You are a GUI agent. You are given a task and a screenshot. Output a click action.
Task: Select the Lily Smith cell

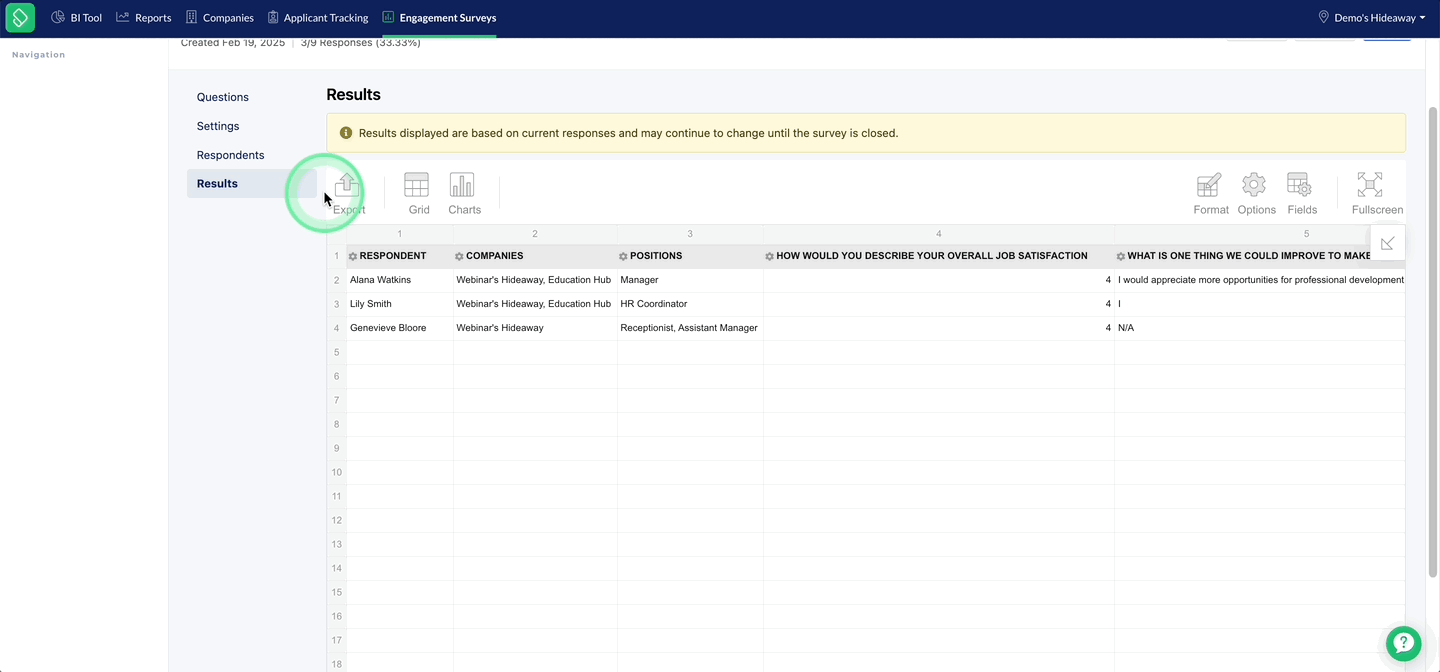click(x=400, y=304)
